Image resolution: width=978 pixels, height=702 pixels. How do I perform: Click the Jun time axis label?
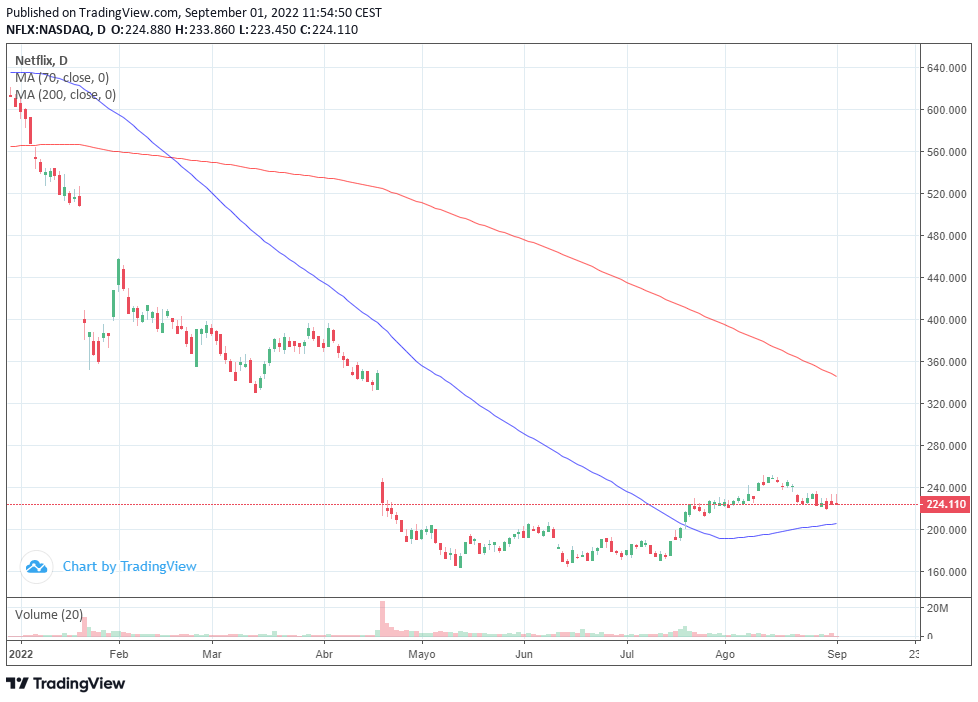pos(524,654)
